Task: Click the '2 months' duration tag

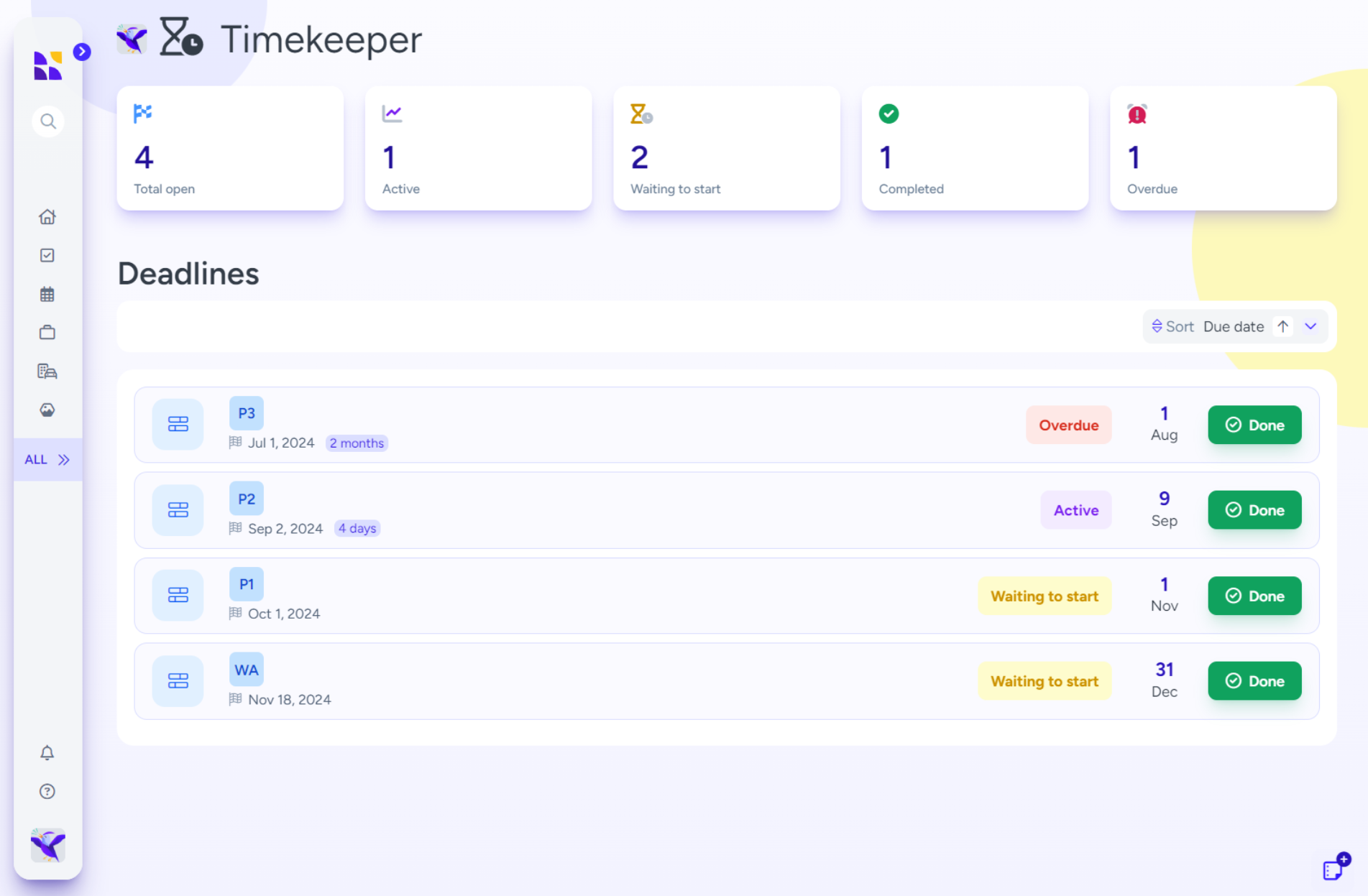Action: pyautogui.click(x=357, y=443)
